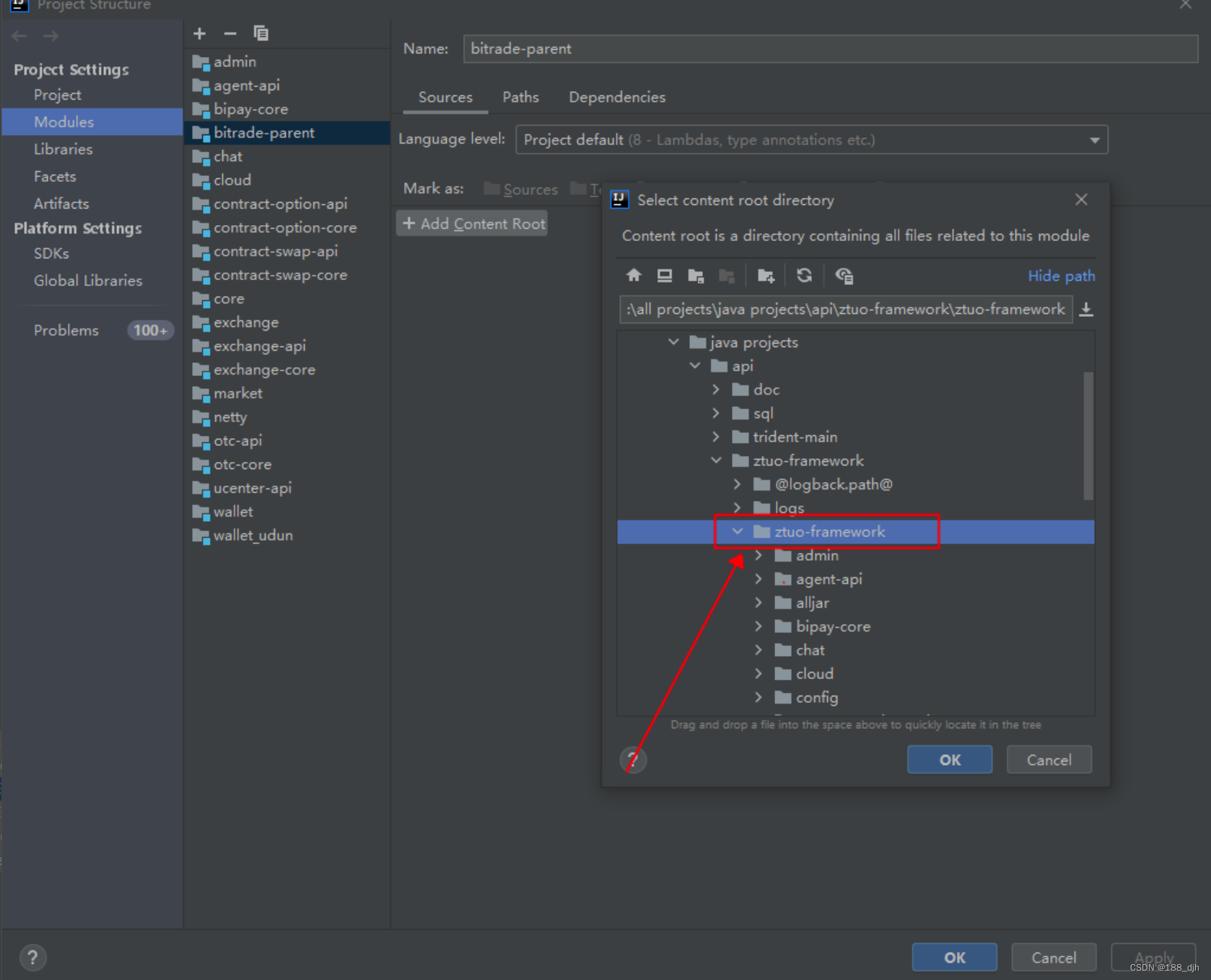This screenshot has width=1211, height=980.
Task: Click the Module directory icon in dialog toolbar
Action: pos(727,275)
